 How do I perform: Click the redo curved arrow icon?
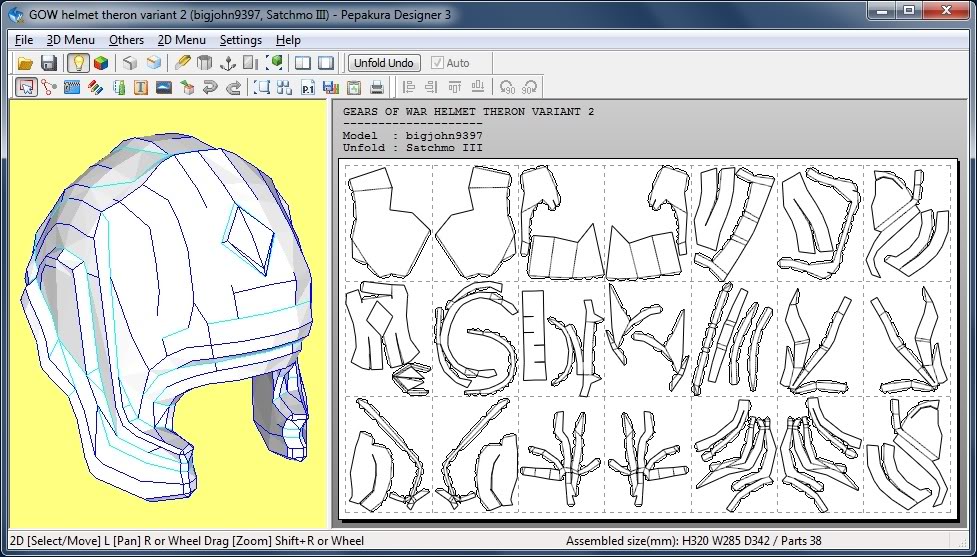[233, 87]
